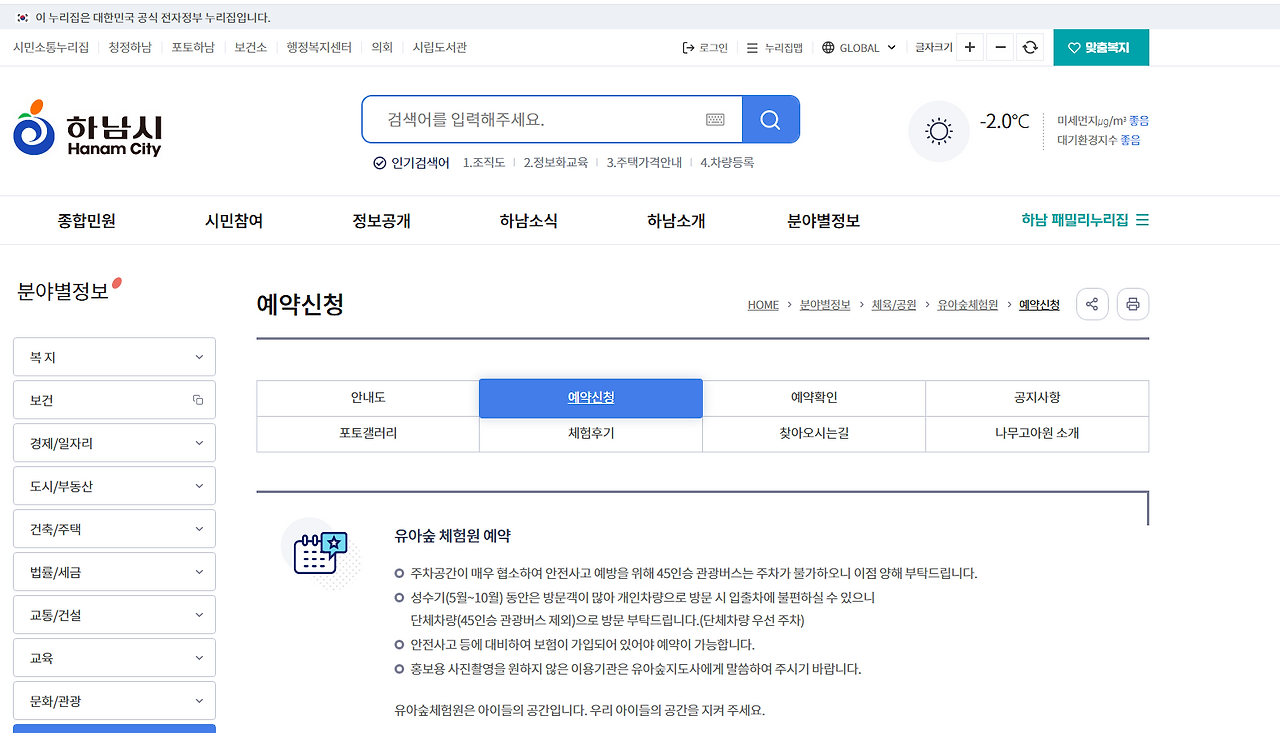Image resolution: width=1280 pixels, height=733 pixels.
Task: Open 분야별정보 main menu
Action: click(x=824, y=221)
